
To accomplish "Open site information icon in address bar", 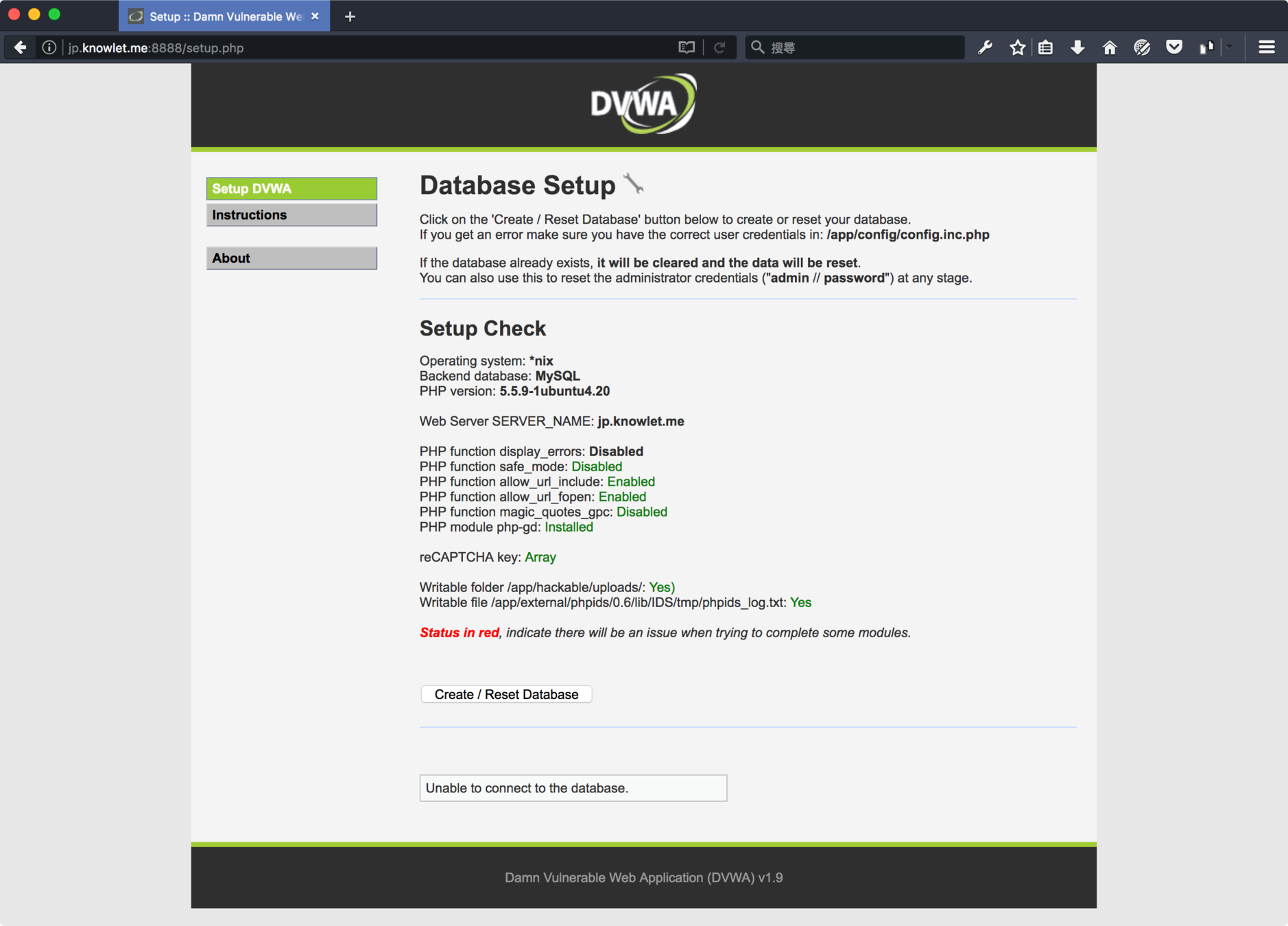I will (49, 47).
